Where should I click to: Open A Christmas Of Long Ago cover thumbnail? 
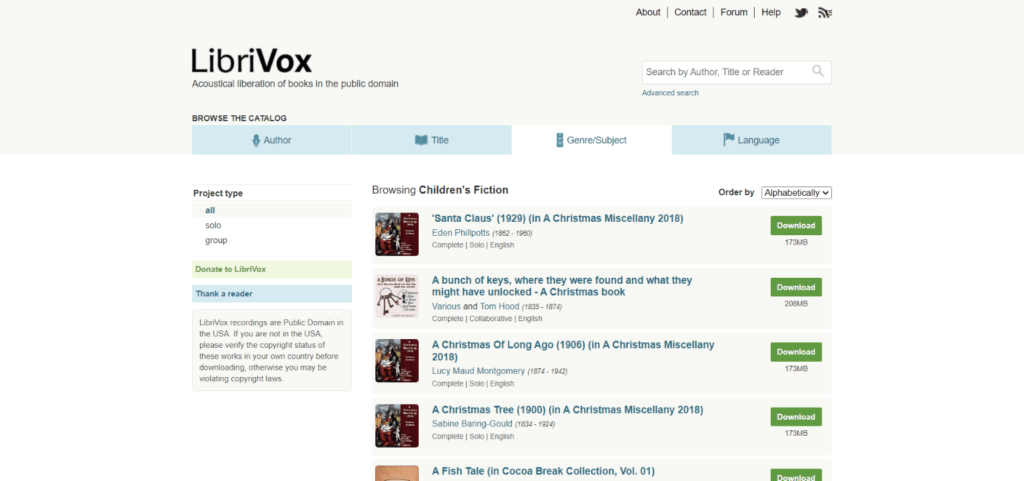pos(396,360)
